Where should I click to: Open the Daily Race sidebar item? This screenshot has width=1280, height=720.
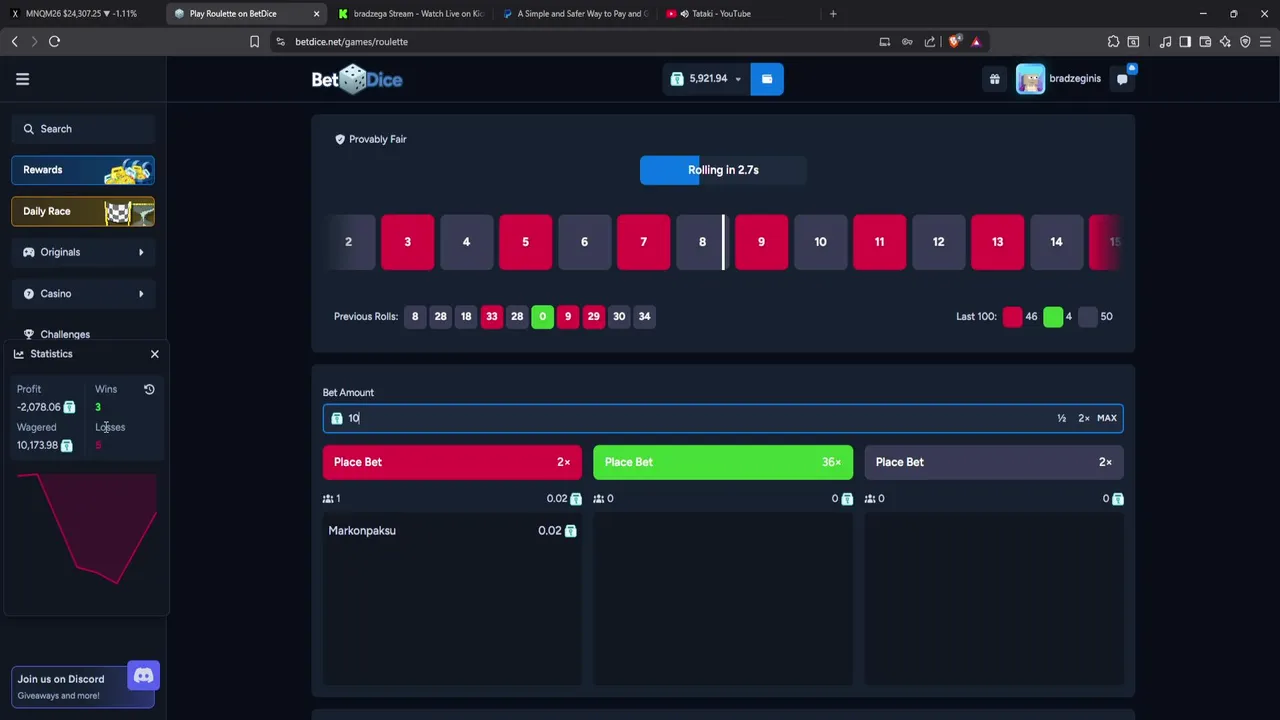click(83, 211)
